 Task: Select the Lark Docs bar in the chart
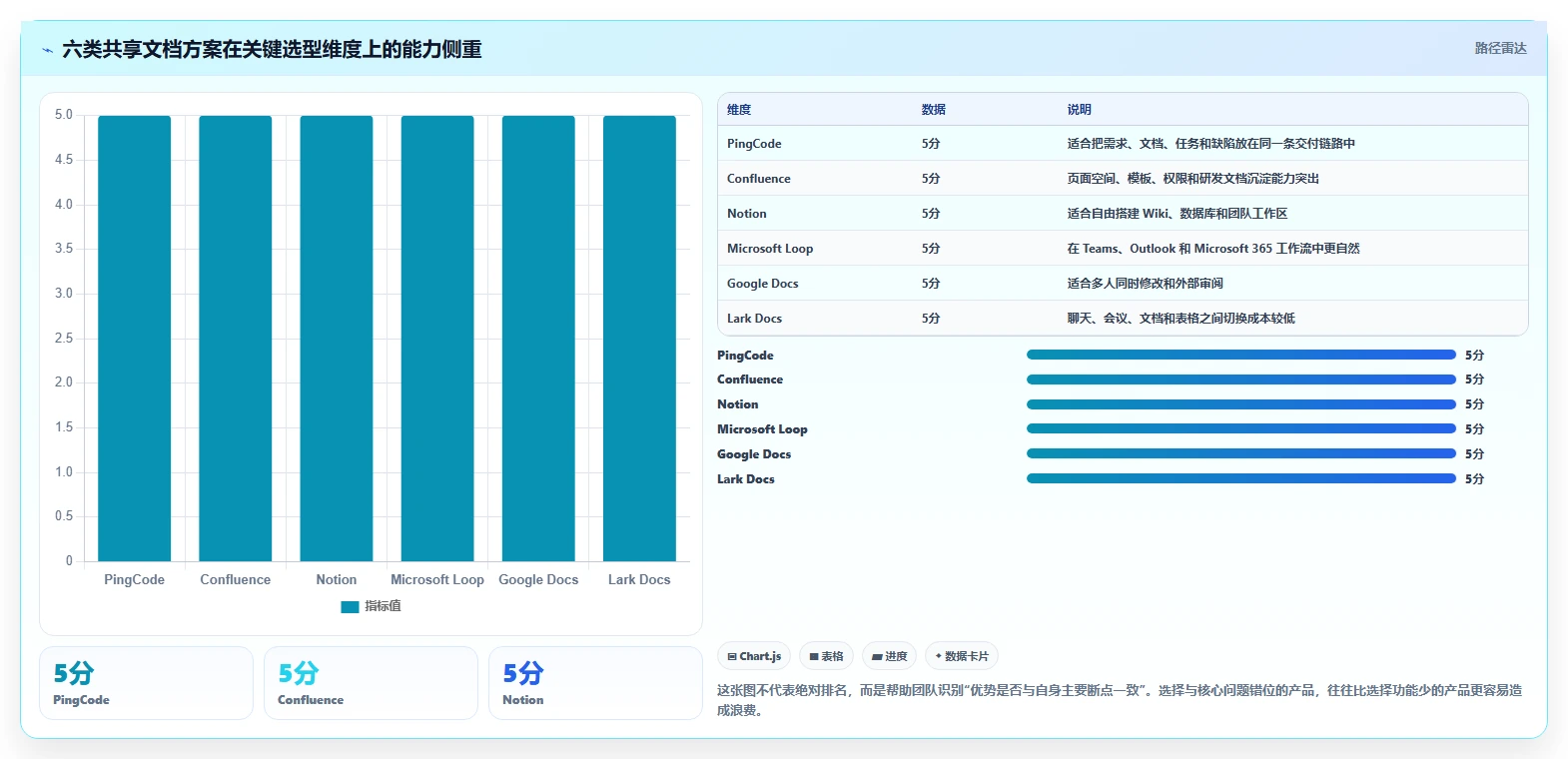pos(639,339)
